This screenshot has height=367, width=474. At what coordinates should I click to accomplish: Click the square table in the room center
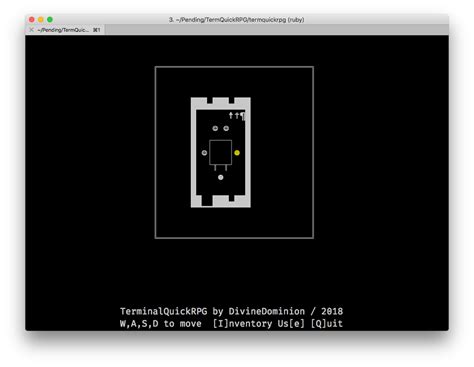[x=221, y=153]
